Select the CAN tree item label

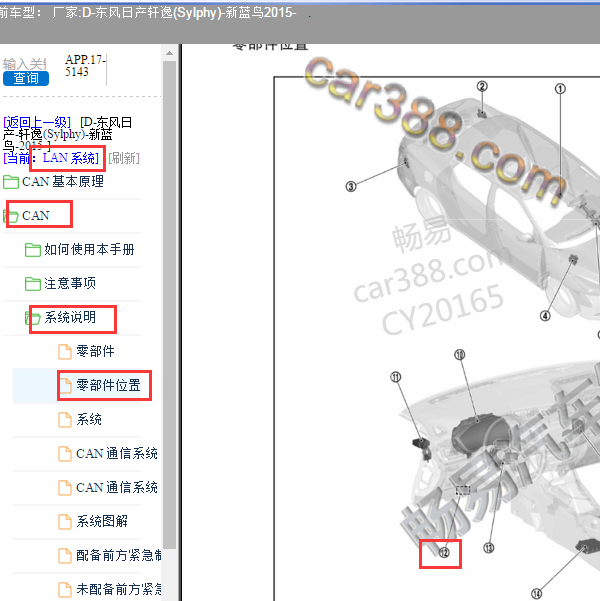[36, 215]
